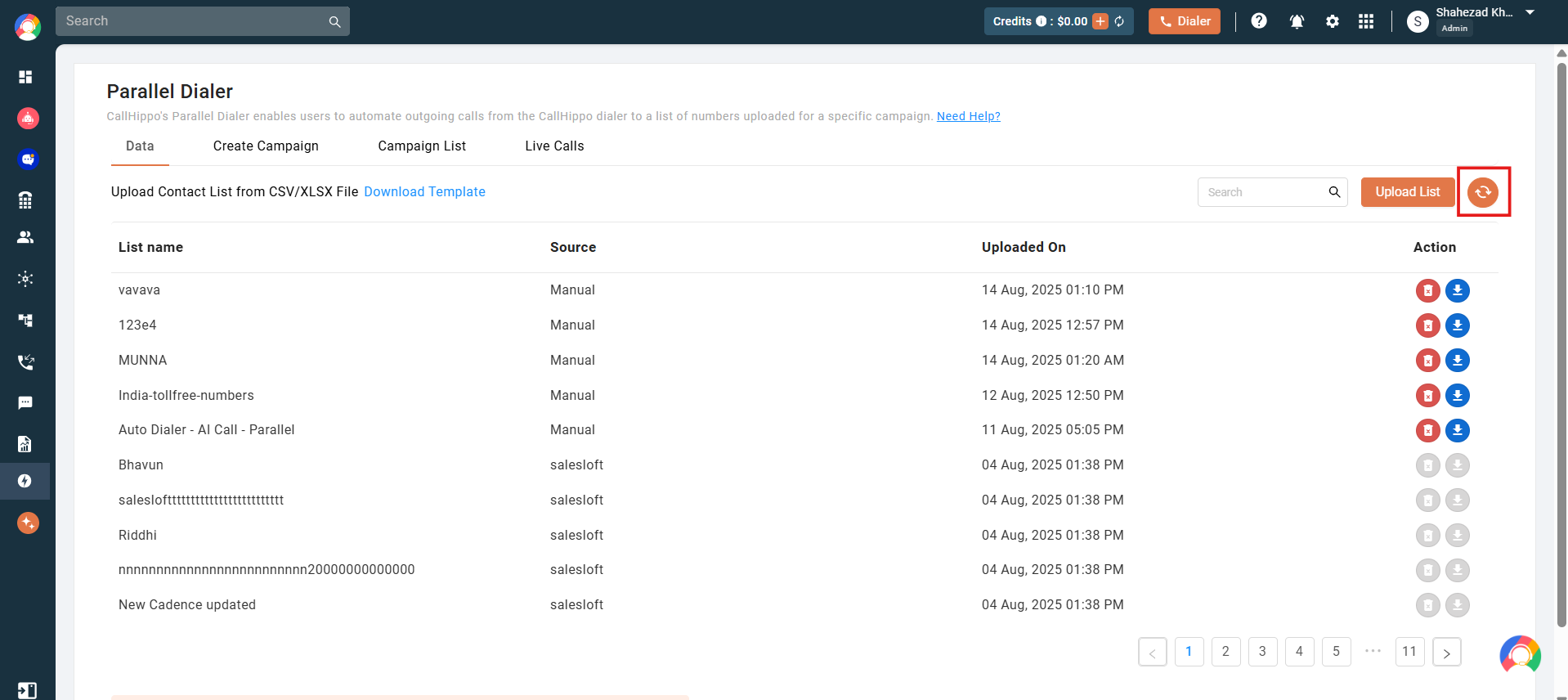
Task: Open the reports document sidebar icon
Action: [25, 444]
